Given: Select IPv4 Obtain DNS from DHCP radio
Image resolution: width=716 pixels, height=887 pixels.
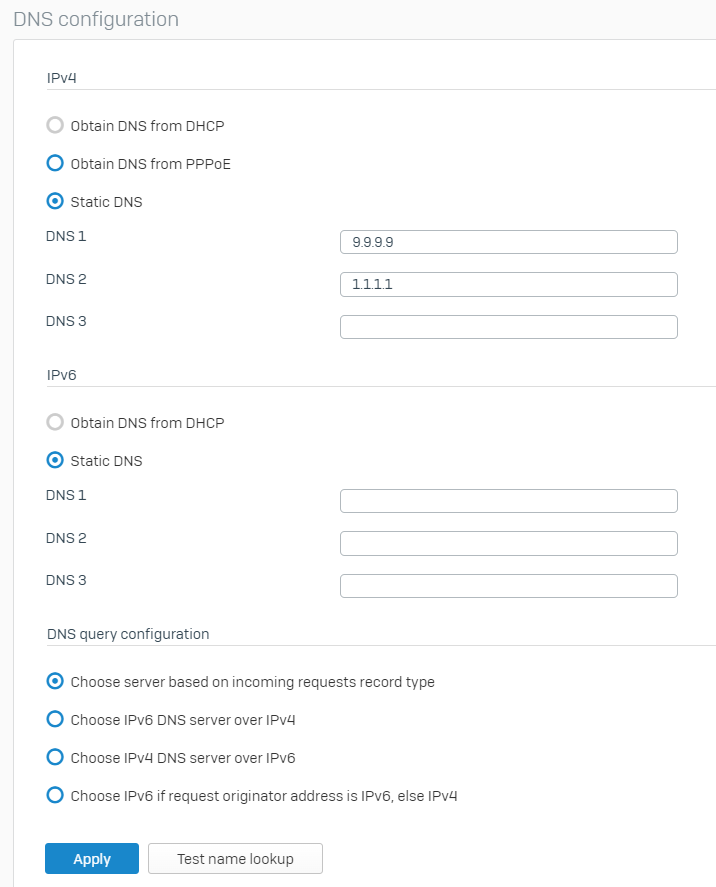Looking at the screenshot, I should [x=55, y=125].
